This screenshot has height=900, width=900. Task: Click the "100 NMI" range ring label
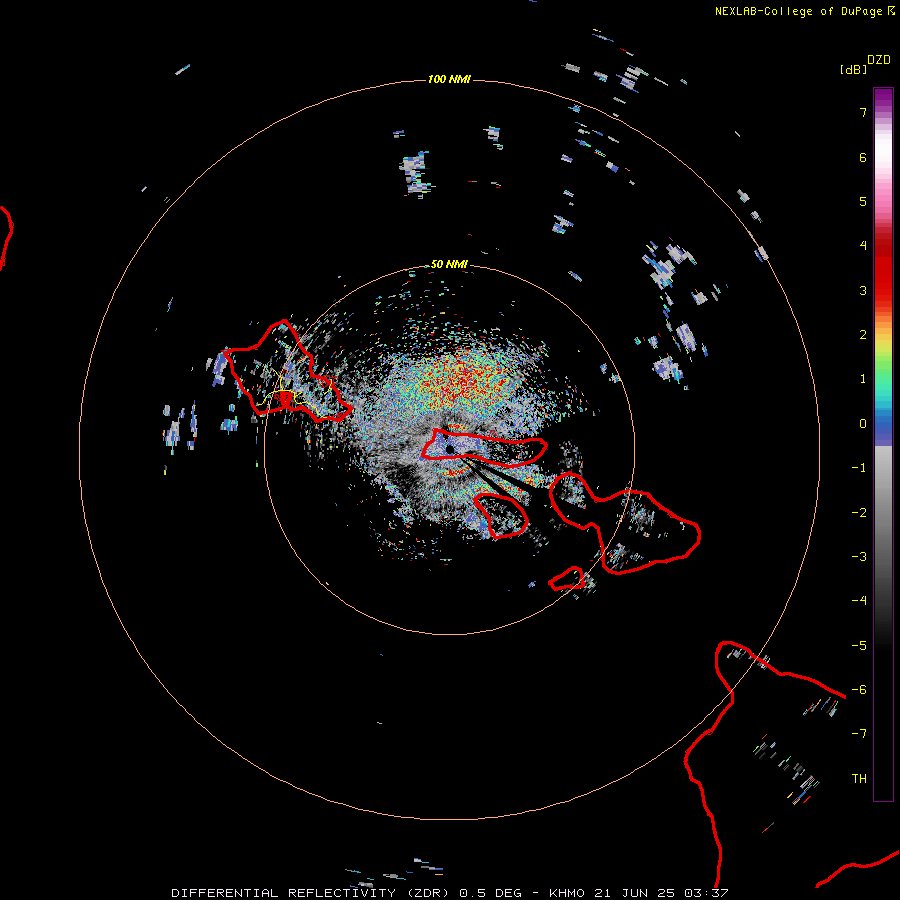click(x=449, y=79)
